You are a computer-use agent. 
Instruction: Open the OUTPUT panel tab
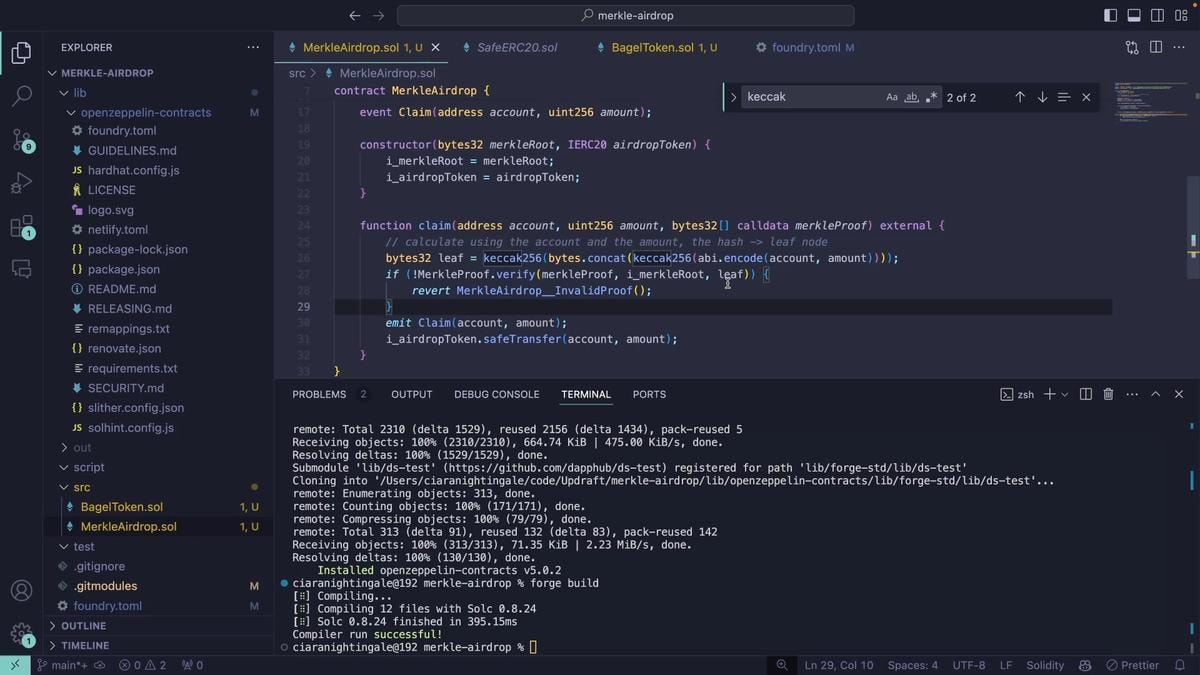coord(412,394)
